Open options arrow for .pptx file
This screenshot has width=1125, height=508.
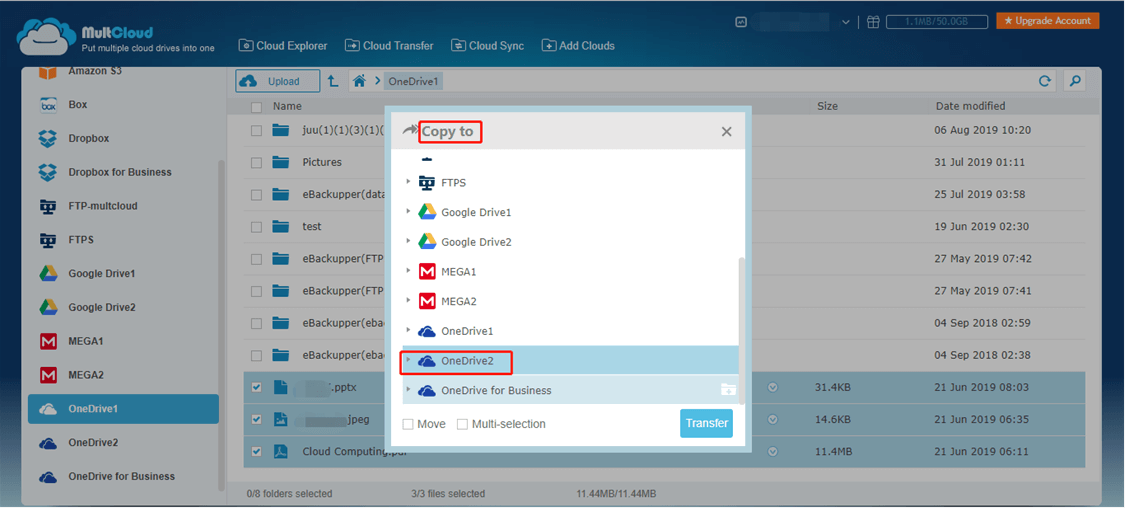point(773,387)
